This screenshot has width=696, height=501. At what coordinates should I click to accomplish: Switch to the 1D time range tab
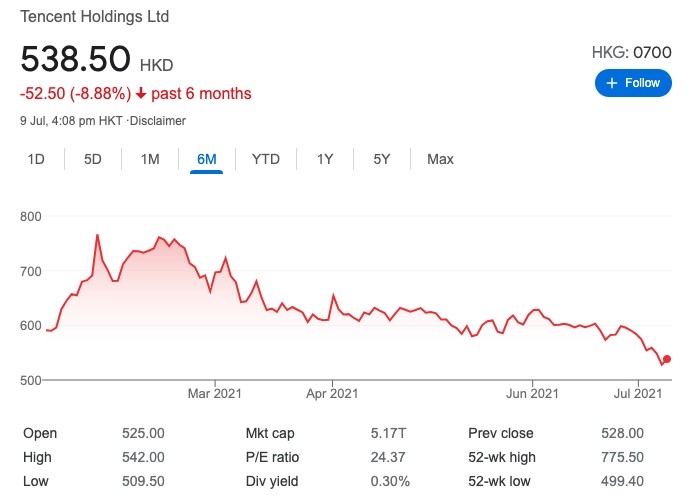pyautogui.click(x=36, y=159)
